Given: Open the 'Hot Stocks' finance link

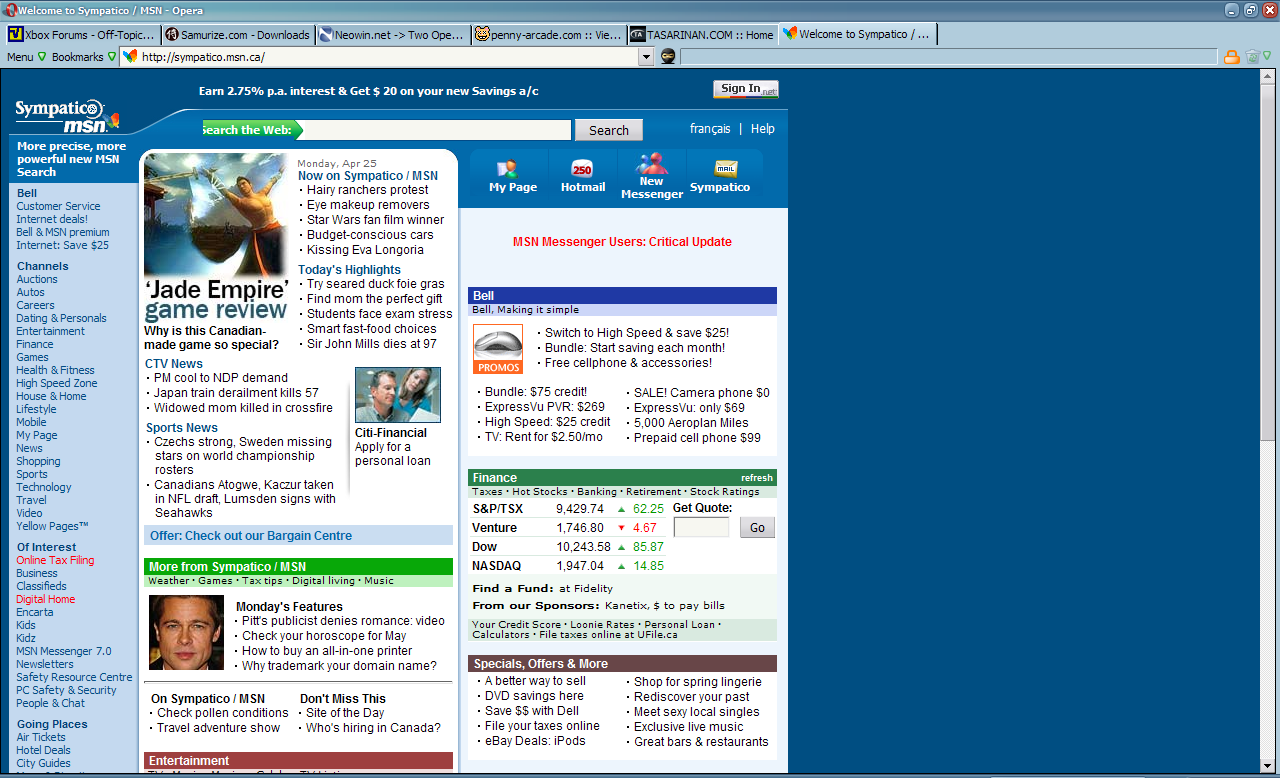Looking at the screenshot, I should pyautogui.click(x=539, y=492).
